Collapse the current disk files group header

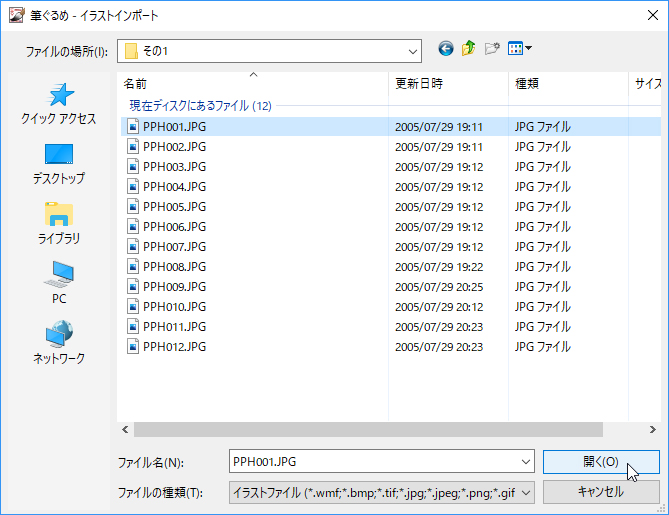pos(200,105)
